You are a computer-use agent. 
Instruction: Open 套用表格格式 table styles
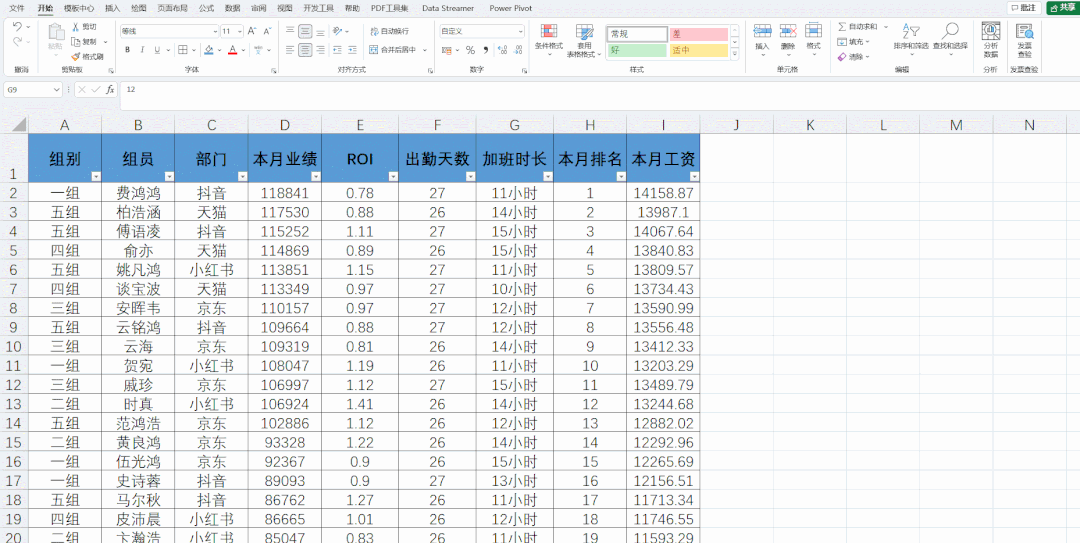[585, 41]
